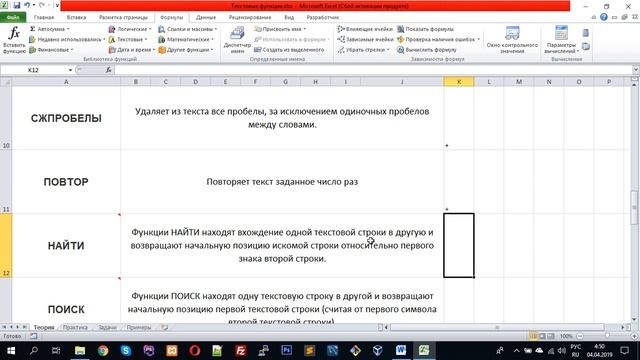Expand the Автосумма dropdown arrow

[68, 29]
